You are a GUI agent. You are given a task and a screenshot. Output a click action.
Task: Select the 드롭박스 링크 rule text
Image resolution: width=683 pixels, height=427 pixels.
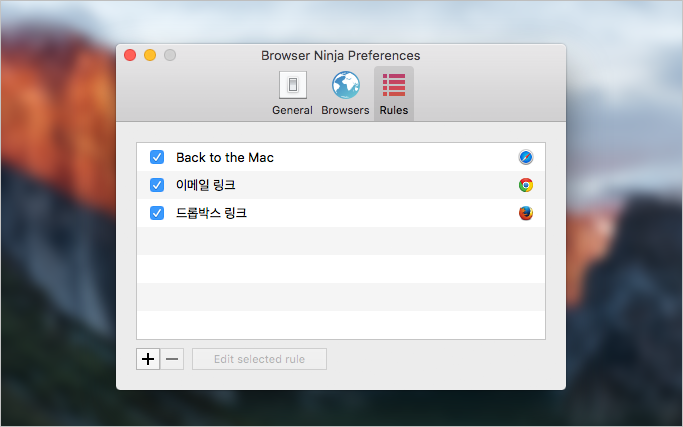(x=211, y=213)
